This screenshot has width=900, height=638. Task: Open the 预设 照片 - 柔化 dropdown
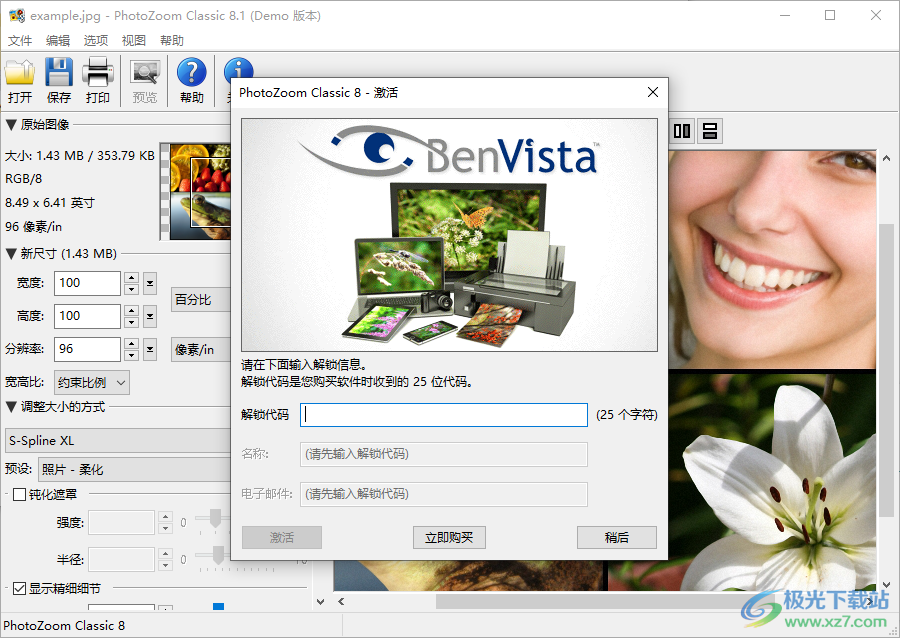(x=135, y=469)
